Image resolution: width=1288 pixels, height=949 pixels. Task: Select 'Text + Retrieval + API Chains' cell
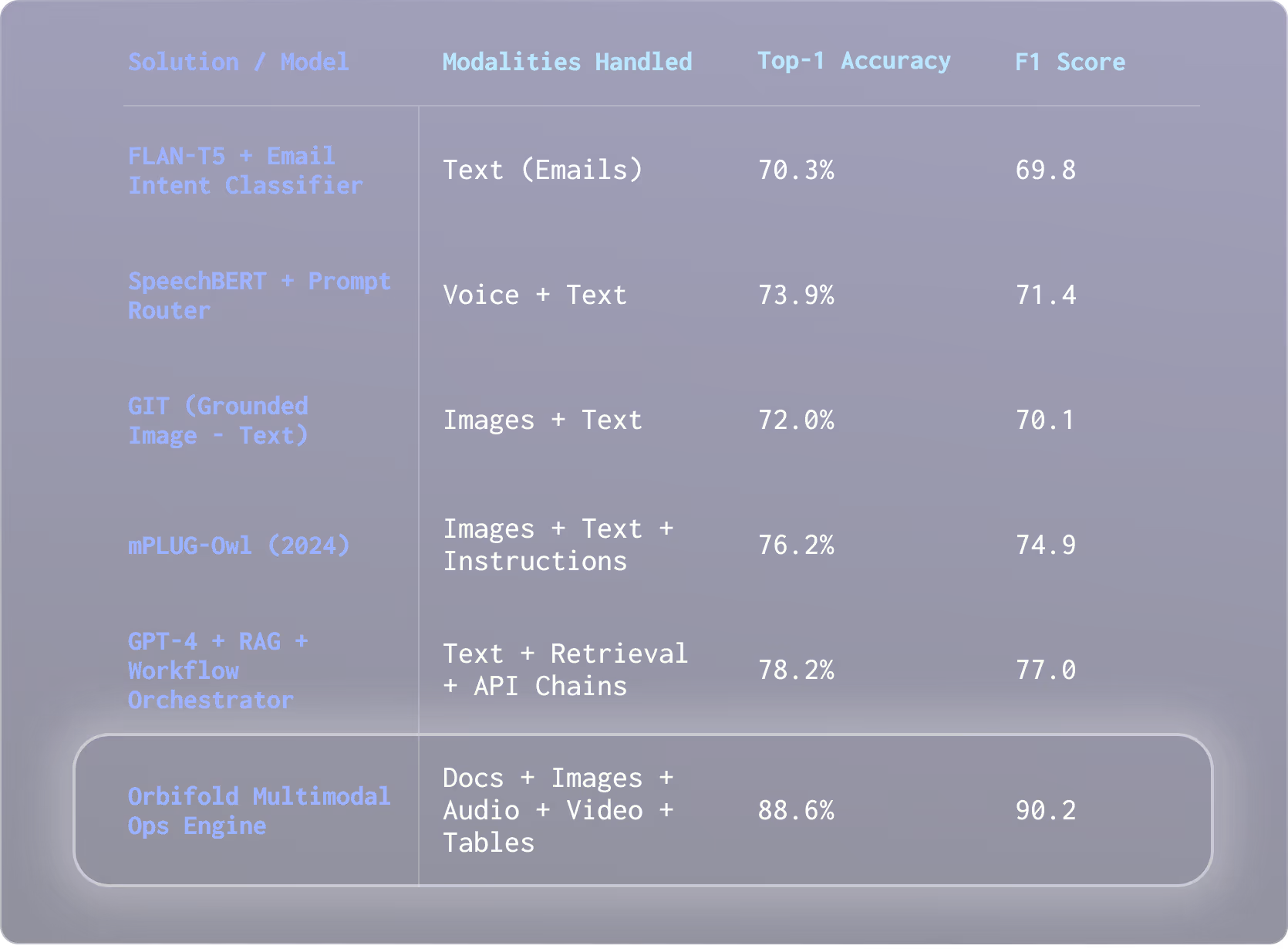565,670
